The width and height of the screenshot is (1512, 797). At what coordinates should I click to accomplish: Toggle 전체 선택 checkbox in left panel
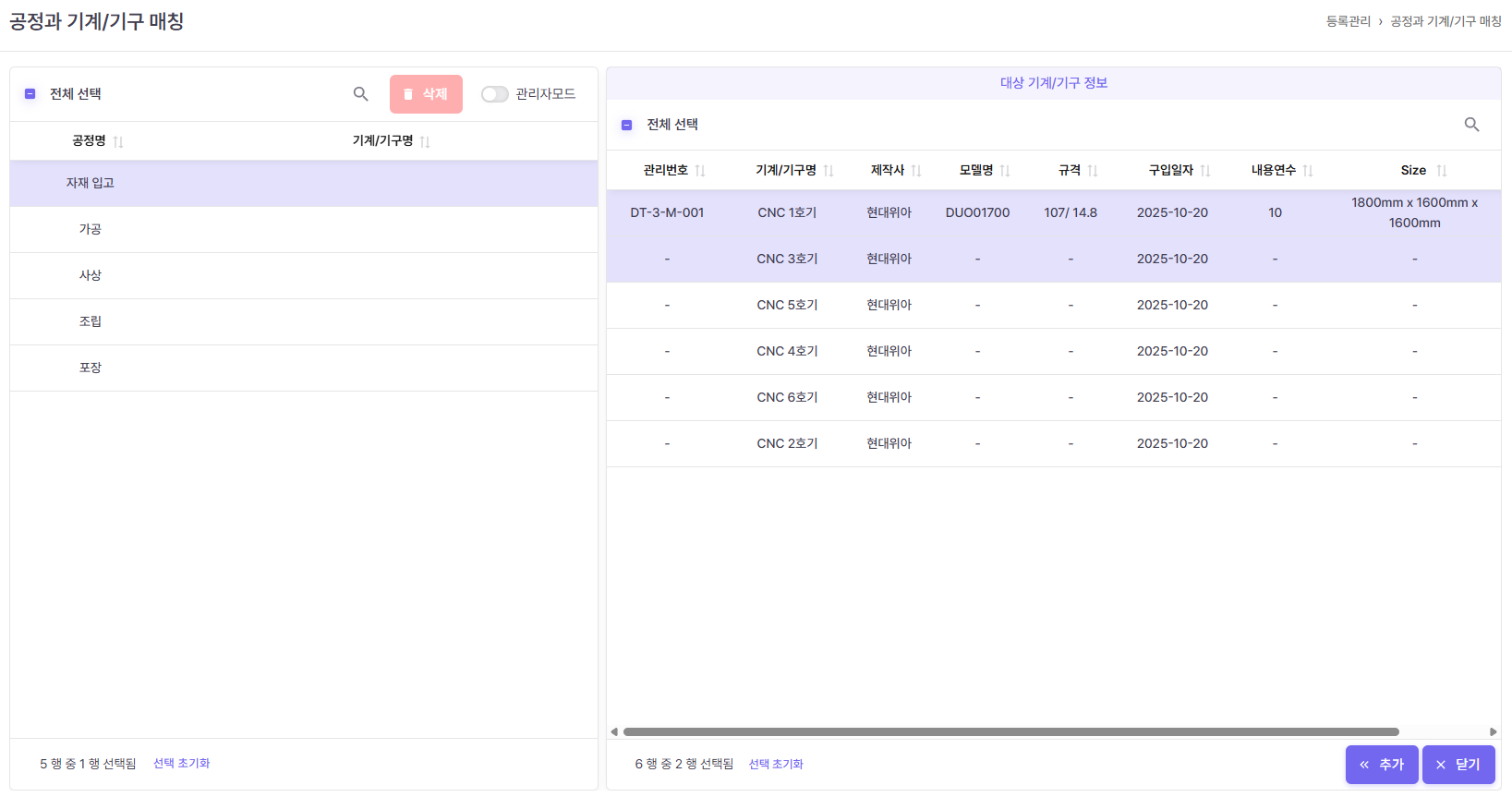click(30, 94)
